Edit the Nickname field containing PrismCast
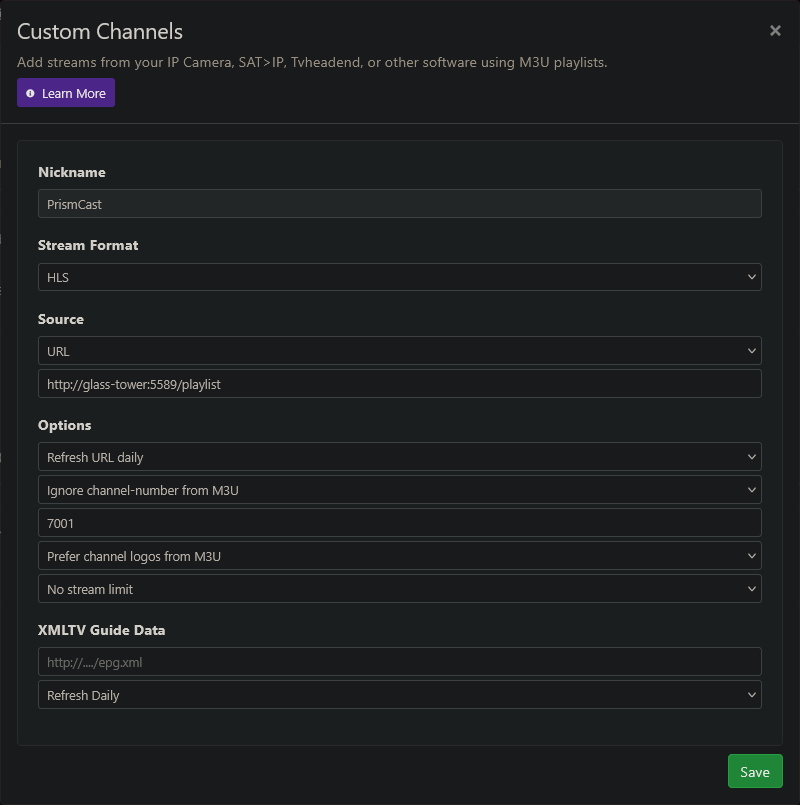The width and height of the screenshot is (800, 805). (x=399, y=204)
